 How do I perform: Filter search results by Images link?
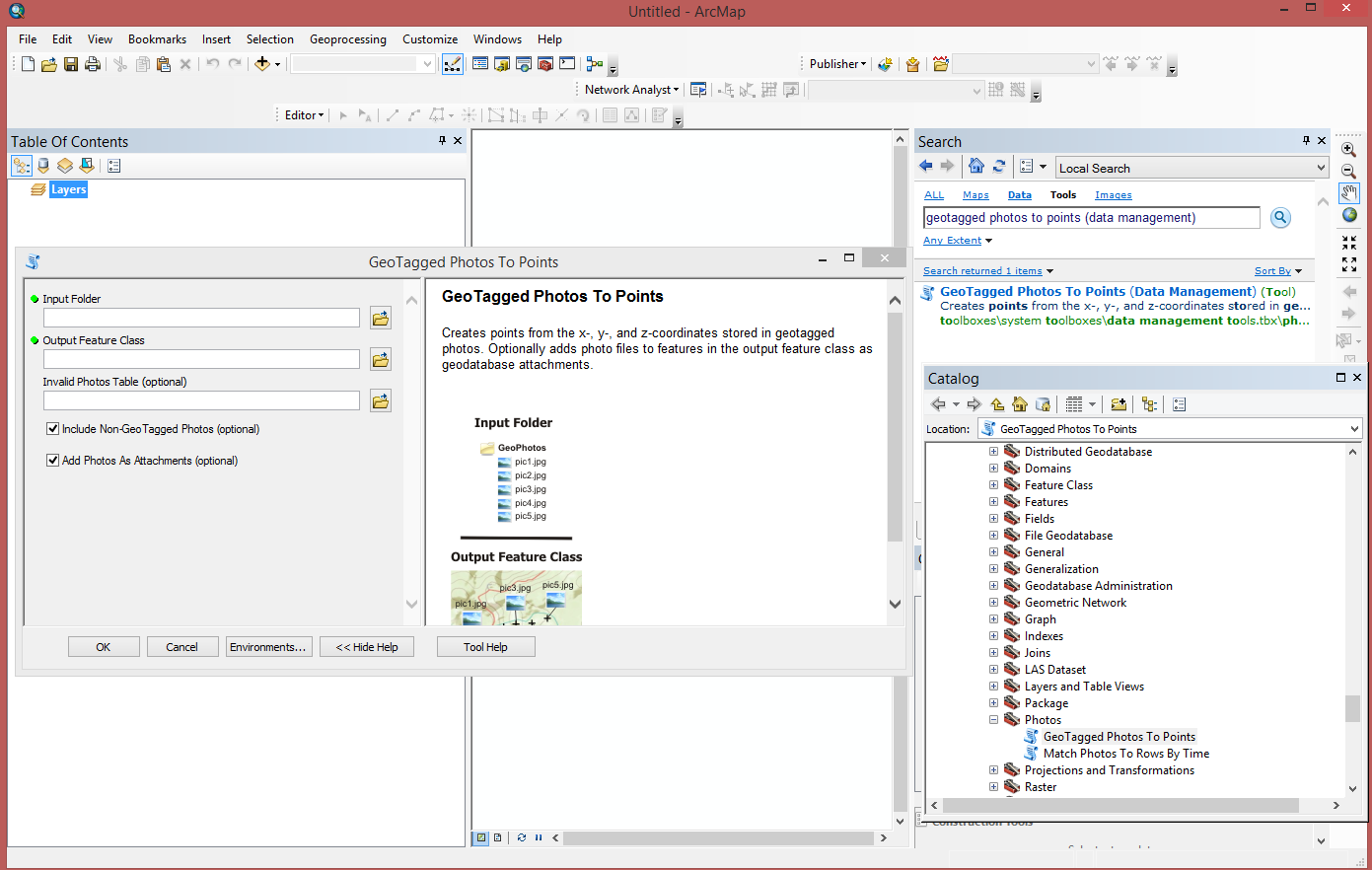[x=1113, y=195]
